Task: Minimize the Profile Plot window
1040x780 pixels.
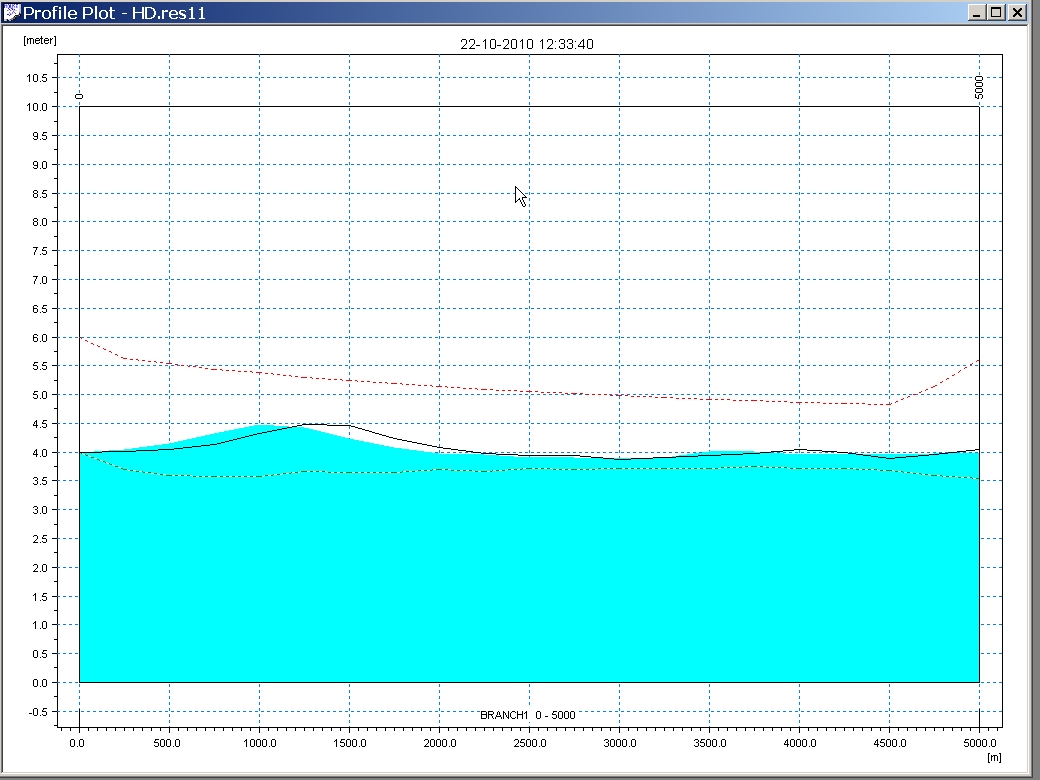Action: point(976,13)
